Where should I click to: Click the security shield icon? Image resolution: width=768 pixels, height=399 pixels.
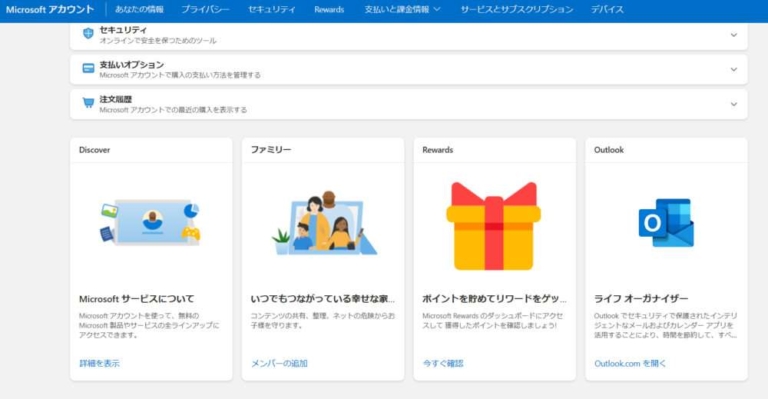click(x=88, y=33)
